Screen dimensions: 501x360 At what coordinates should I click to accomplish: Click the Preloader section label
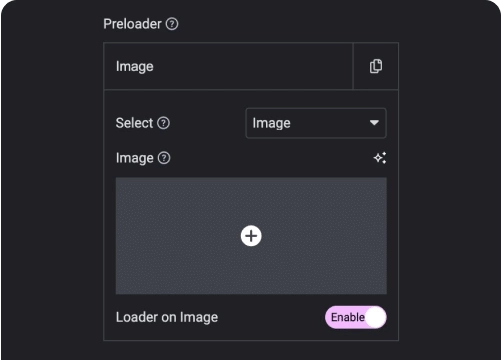132,24
